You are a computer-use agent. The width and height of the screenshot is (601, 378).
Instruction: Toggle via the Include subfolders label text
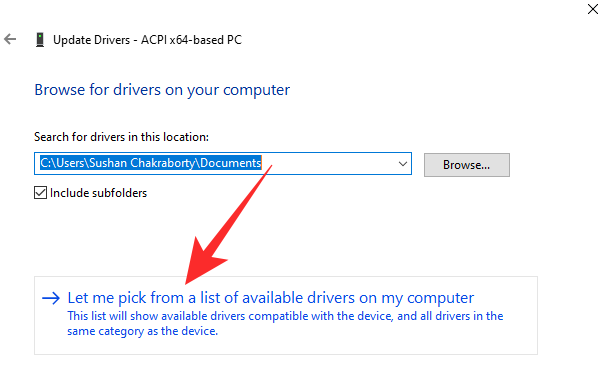(99, 193)
